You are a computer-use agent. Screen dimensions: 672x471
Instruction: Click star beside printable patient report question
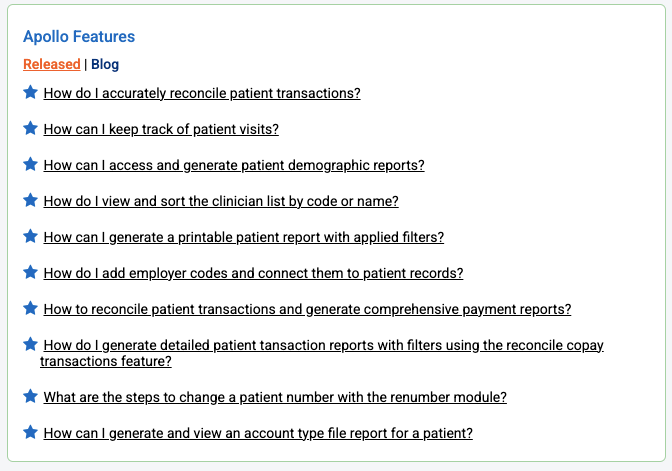[30, 237]
